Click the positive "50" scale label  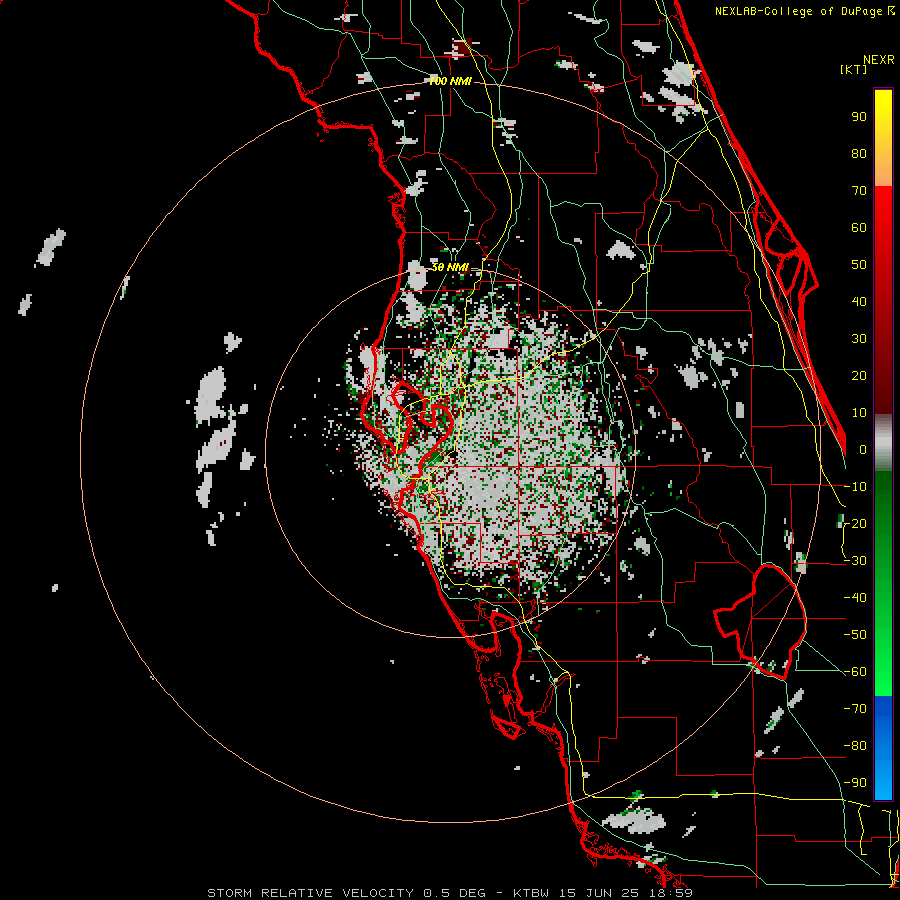[859, 265]
